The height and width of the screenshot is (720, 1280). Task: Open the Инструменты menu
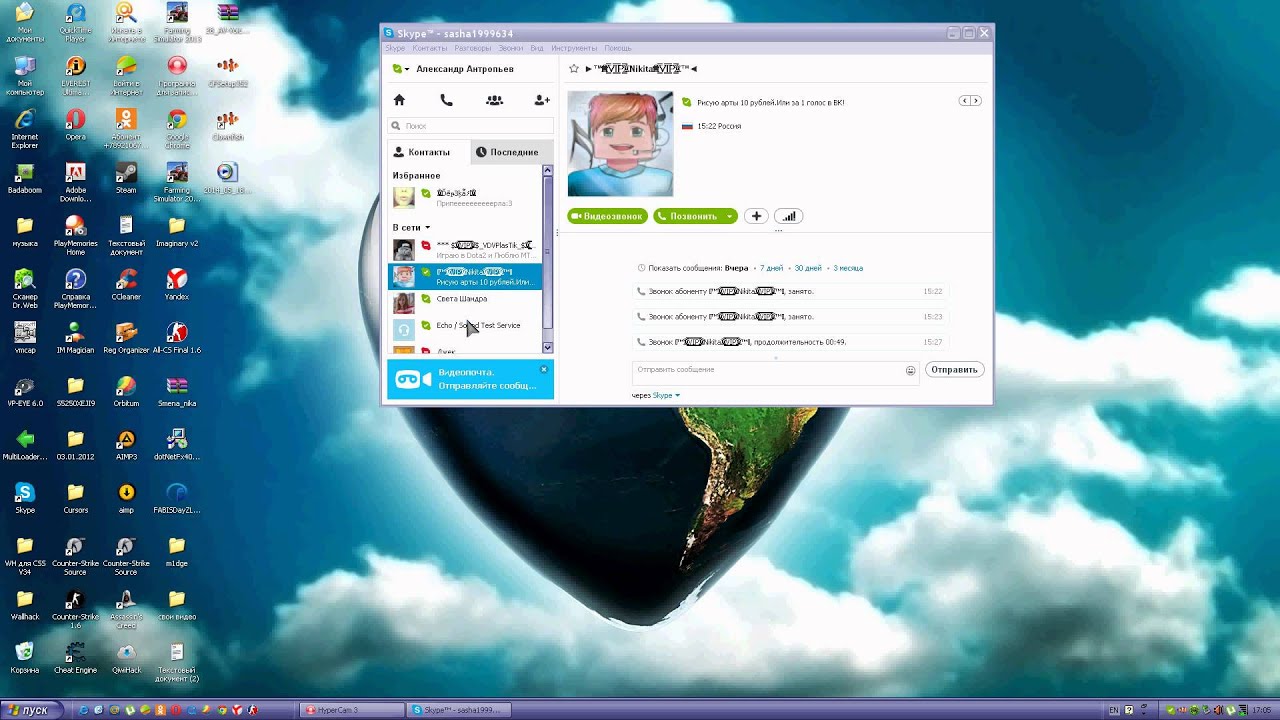[574, 48]
